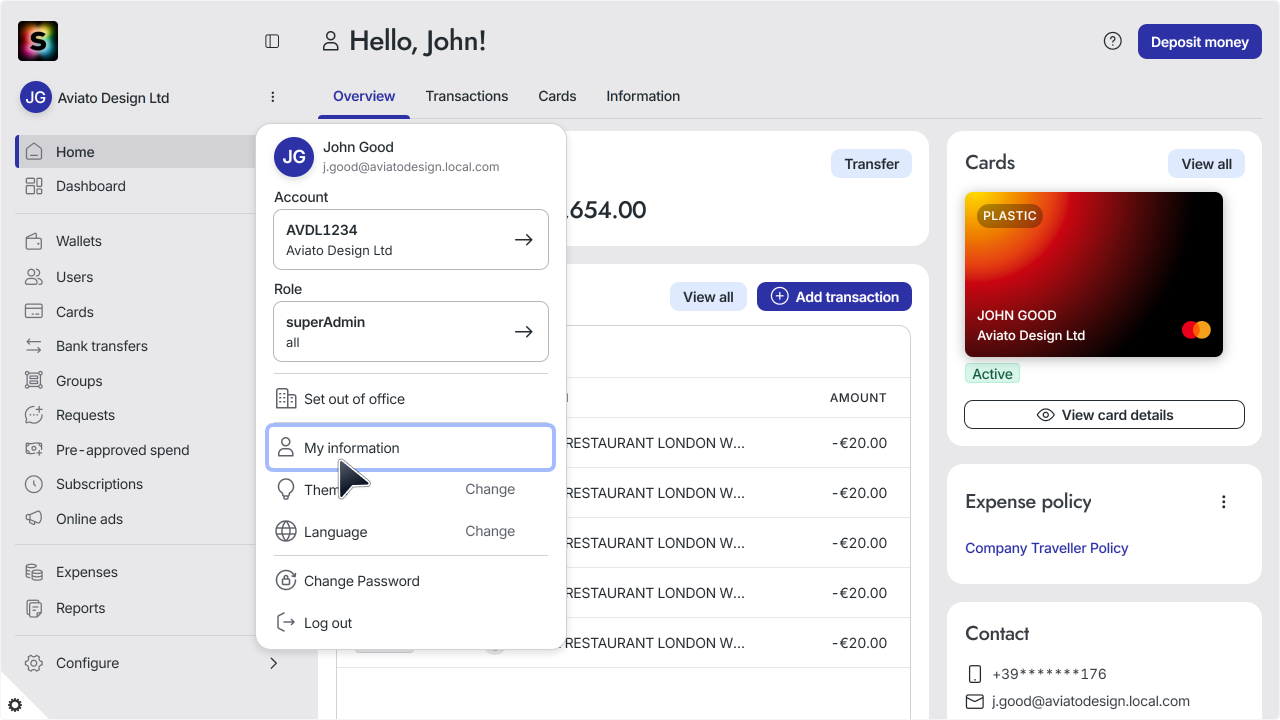Change the Language setting
The image size is (1280, 720).
coord(490,531)
